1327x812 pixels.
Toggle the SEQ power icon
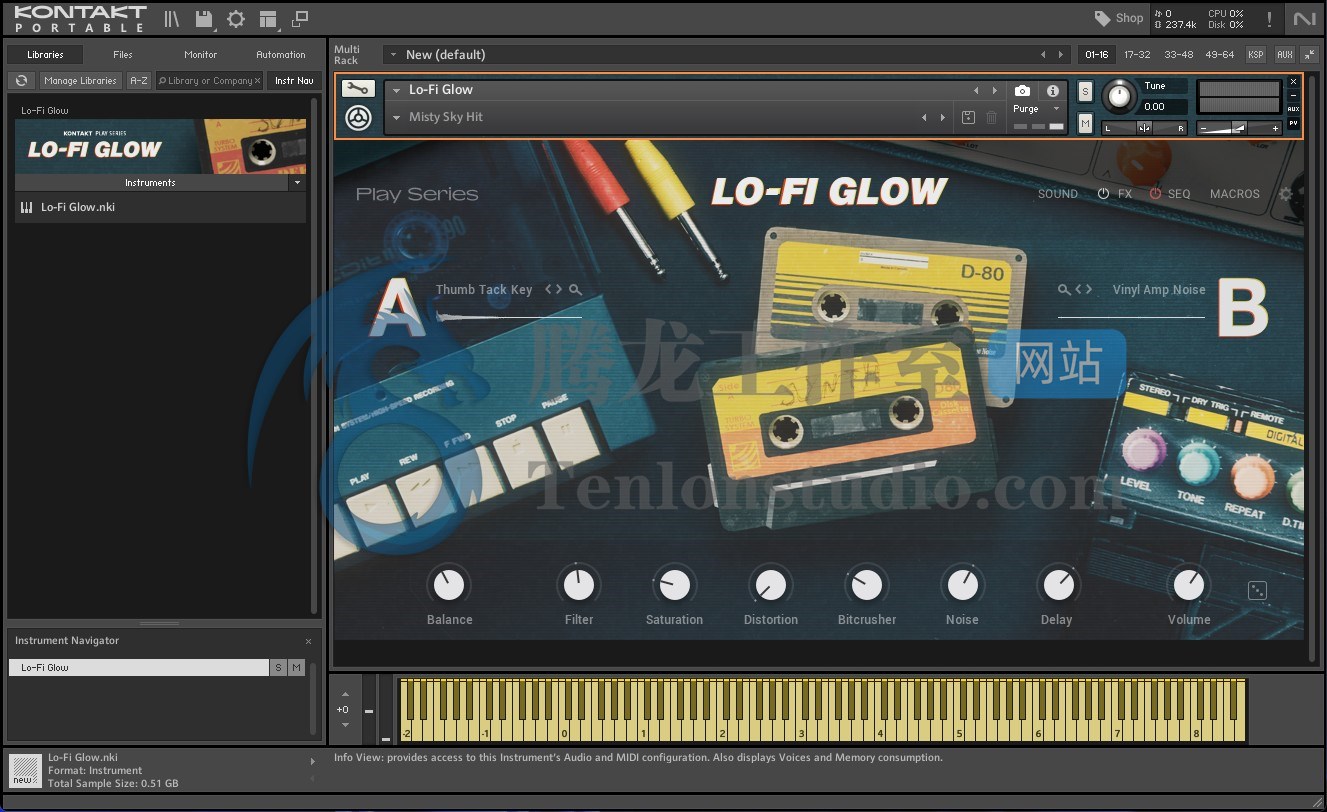1156,194
